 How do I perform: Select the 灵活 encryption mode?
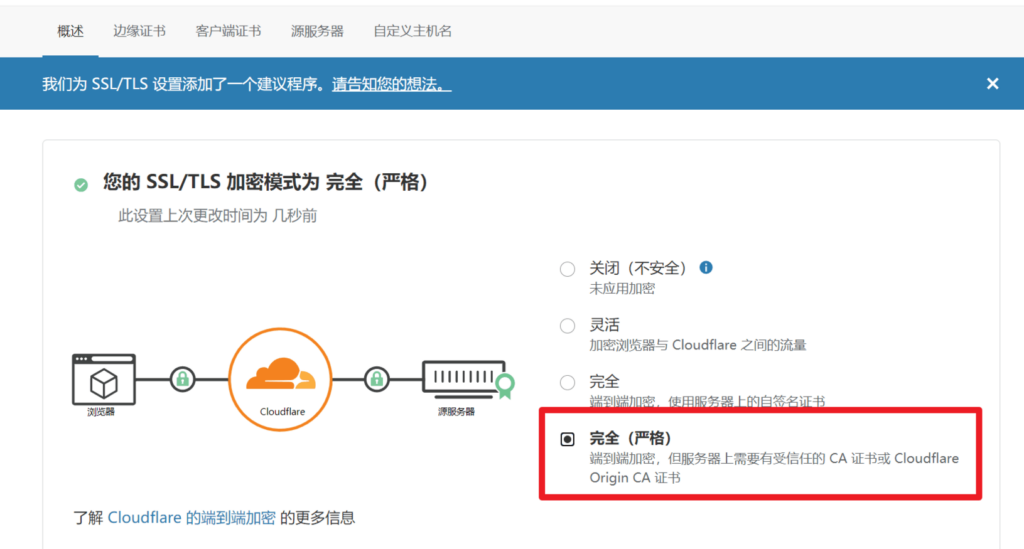(x=568, y=326)
